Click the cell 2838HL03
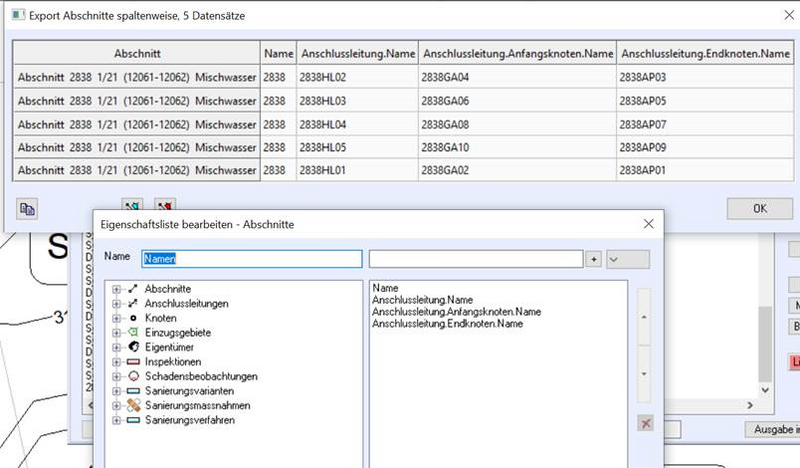The width and height of the screenshot is (800, 468). point(358,101)
